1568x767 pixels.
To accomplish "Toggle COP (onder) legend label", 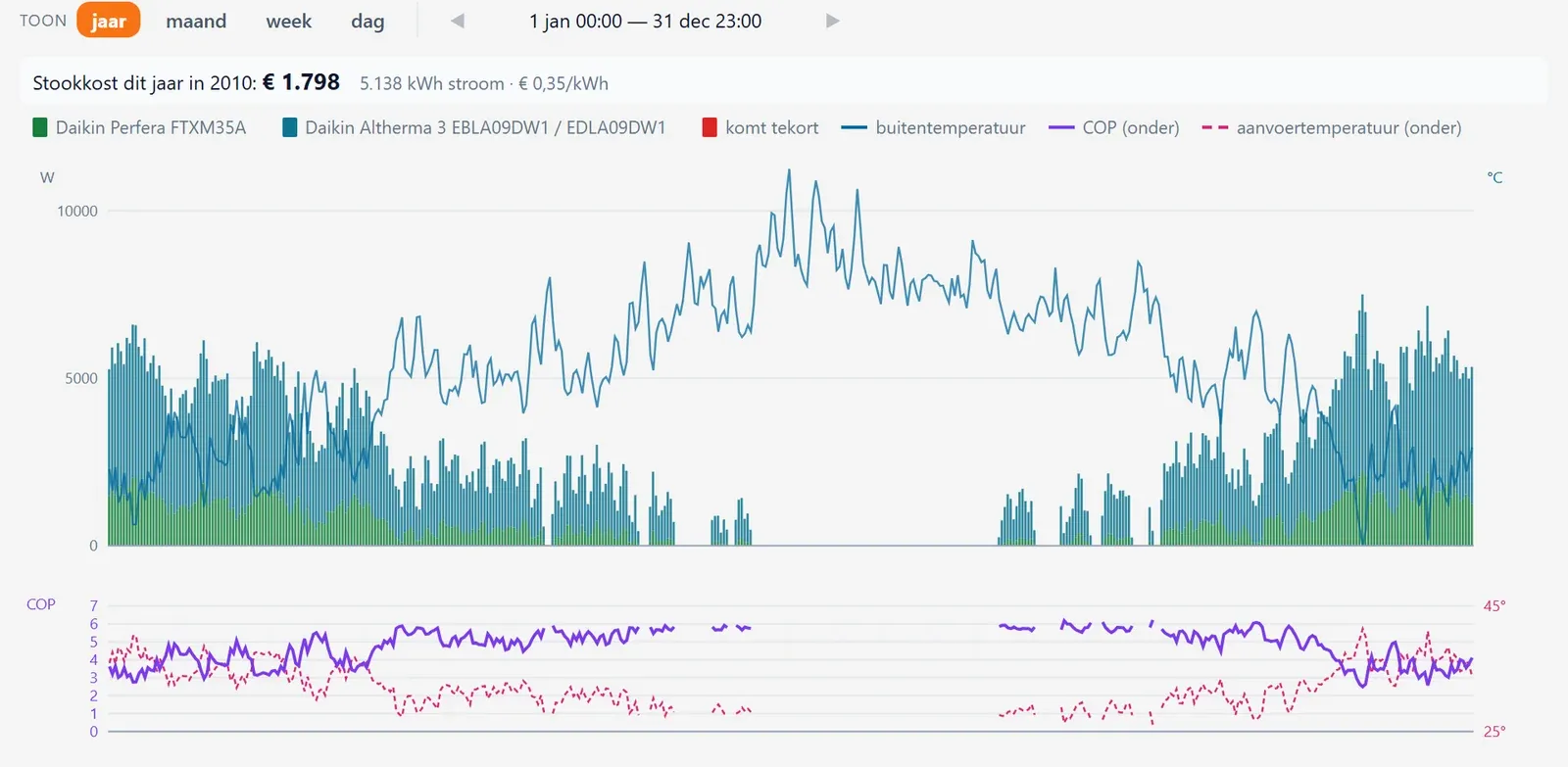I will (x=1131, y=127).
